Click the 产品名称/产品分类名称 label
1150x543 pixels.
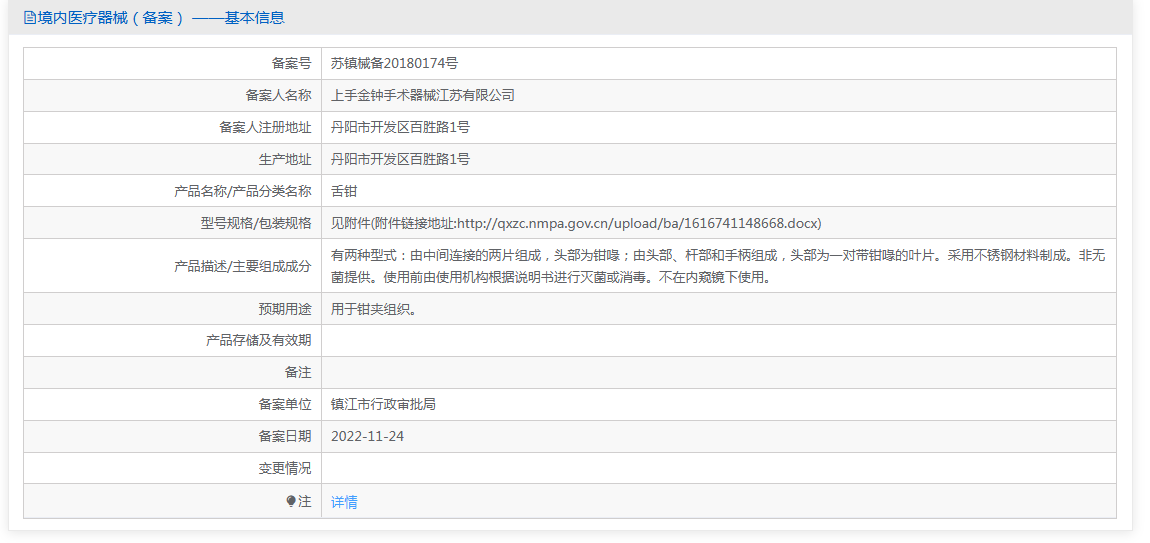pos(243,192)
